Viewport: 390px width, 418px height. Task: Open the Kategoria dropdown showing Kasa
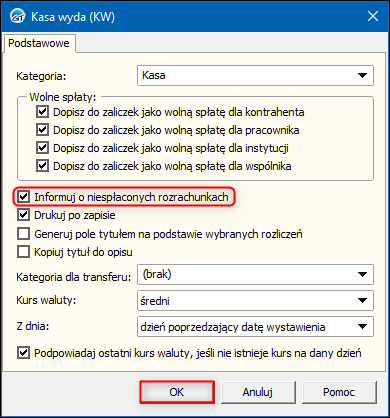pos(255,75)
